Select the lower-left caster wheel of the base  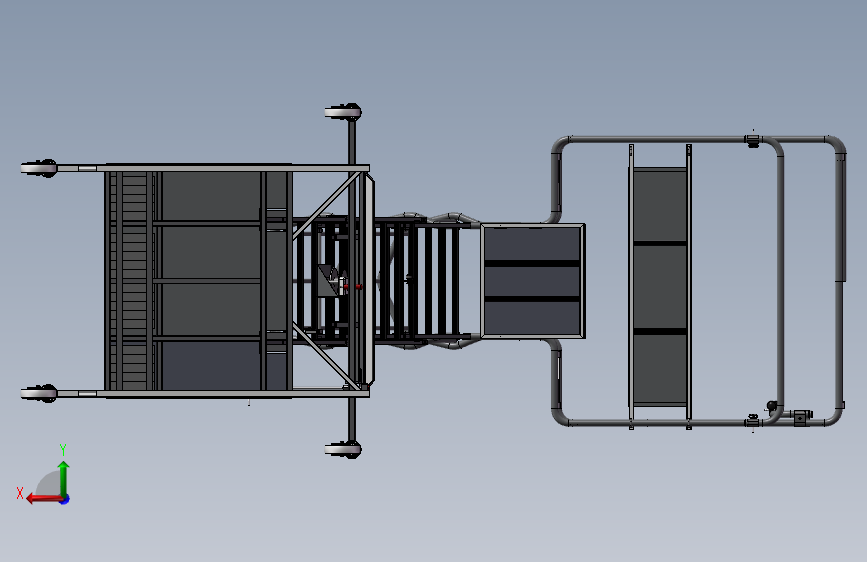click(39, 393)
